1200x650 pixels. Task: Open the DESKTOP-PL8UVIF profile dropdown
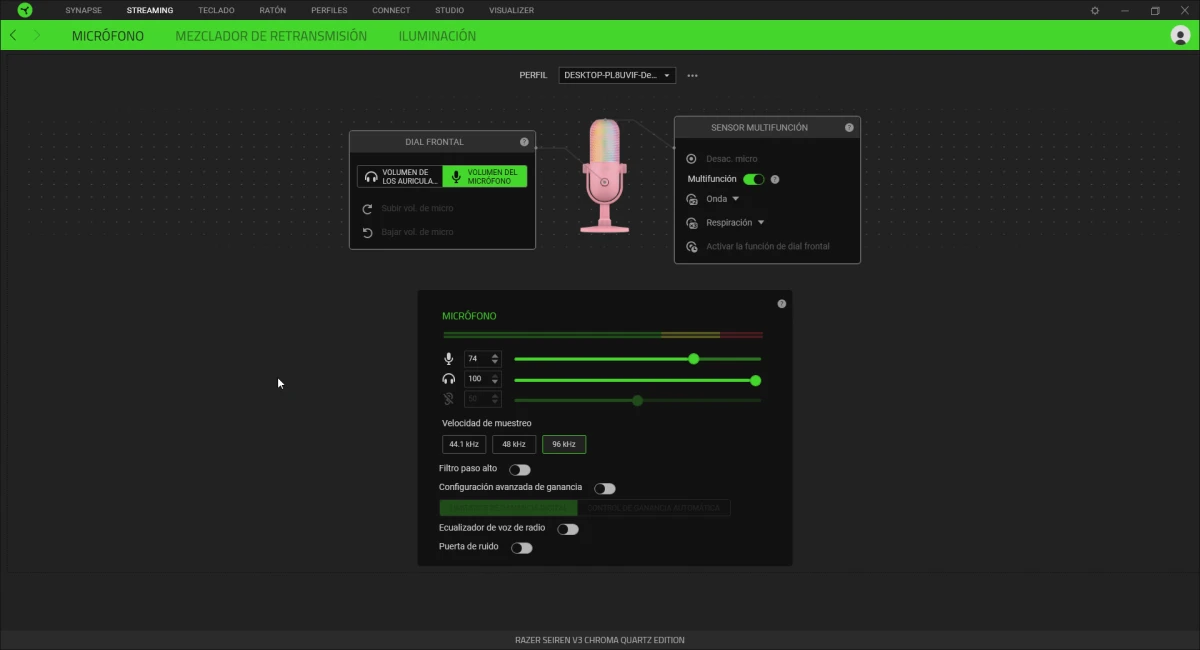(x=617, y=74)
